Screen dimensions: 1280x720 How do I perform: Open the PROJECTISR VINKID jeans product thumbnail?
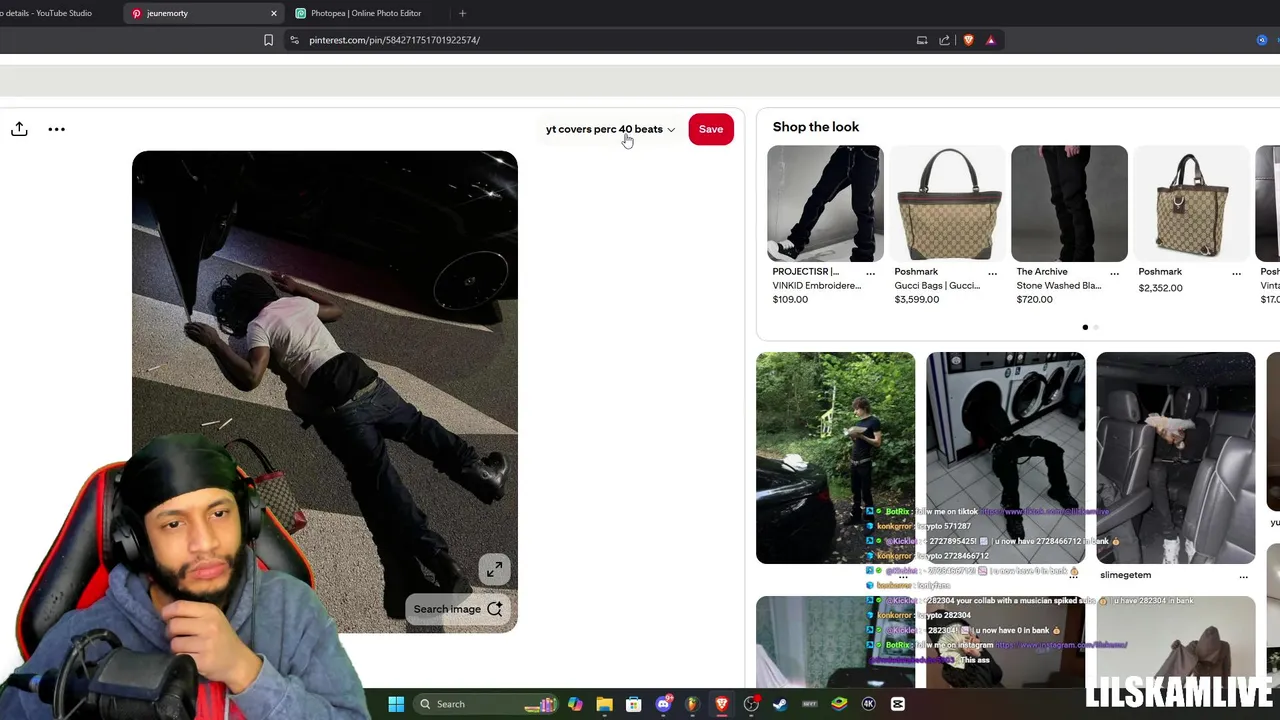pos(825,203)
